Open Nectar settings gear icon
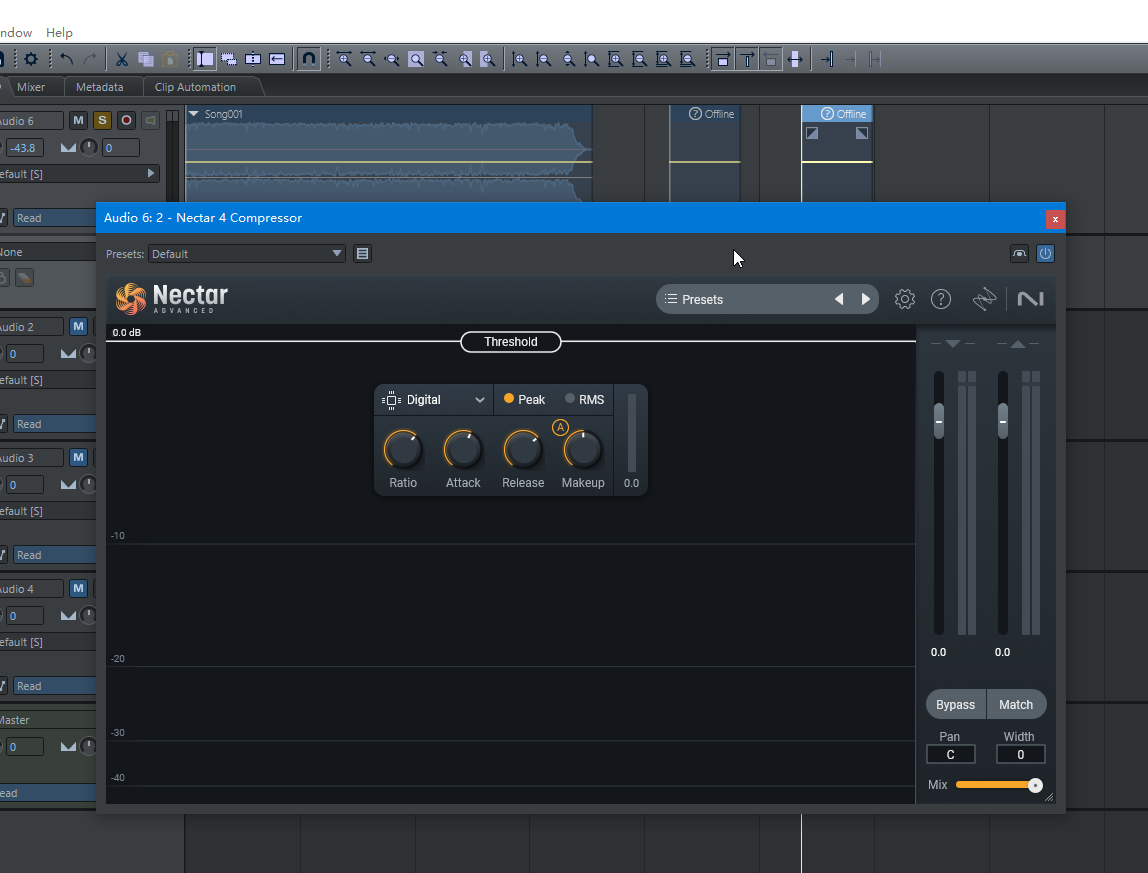 coord(905,299)
